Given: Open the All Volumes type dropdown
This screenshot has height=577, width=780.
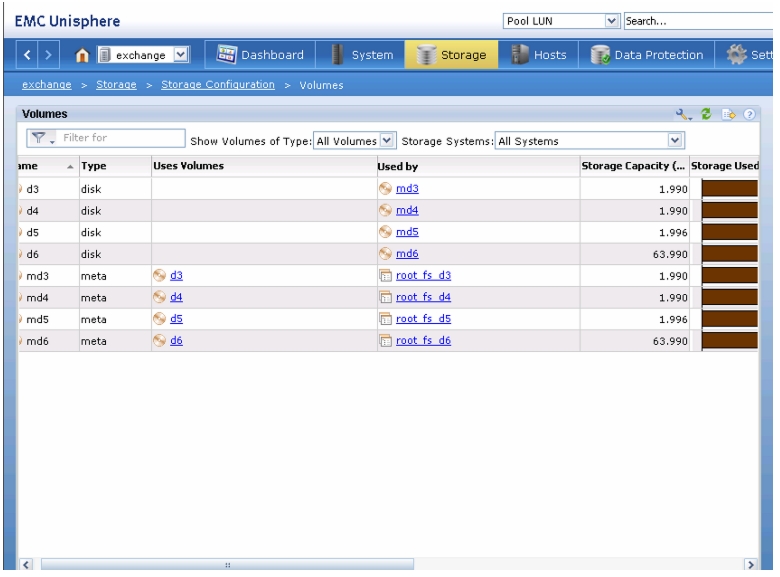Looking at the screenshot, I should pyautogui.click(x=354, y=141).
